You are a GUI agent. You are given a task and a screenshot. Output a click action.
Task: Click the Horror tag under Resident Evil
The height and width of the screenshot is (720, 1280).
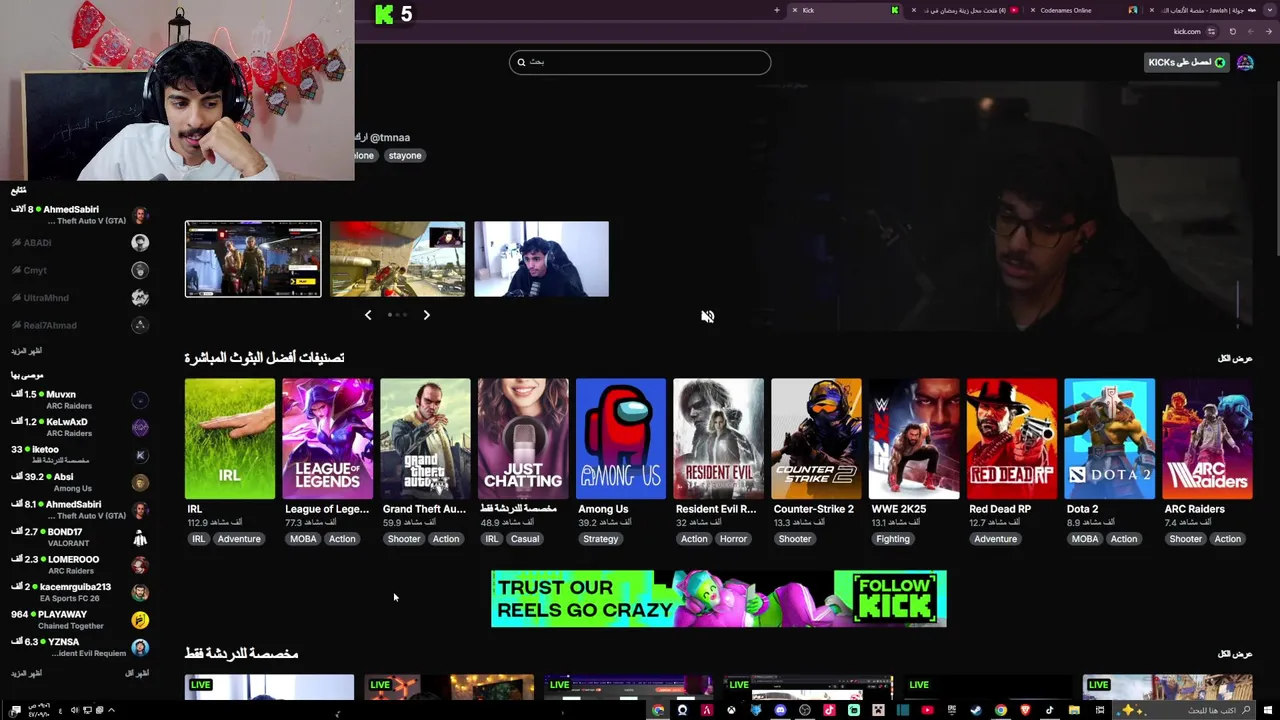click(733, 539)
